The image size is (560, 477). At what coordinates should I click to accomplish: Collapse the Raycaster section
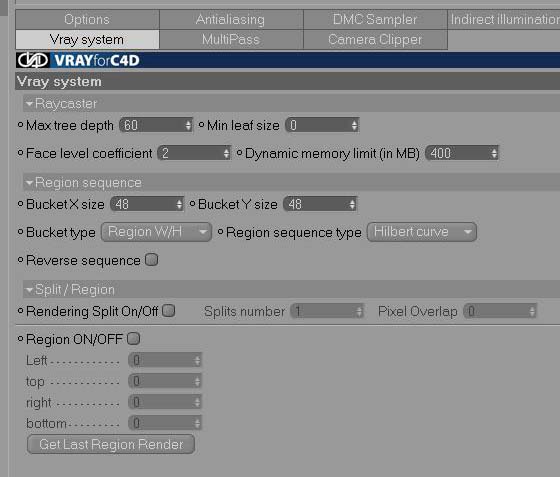(29, 104)
